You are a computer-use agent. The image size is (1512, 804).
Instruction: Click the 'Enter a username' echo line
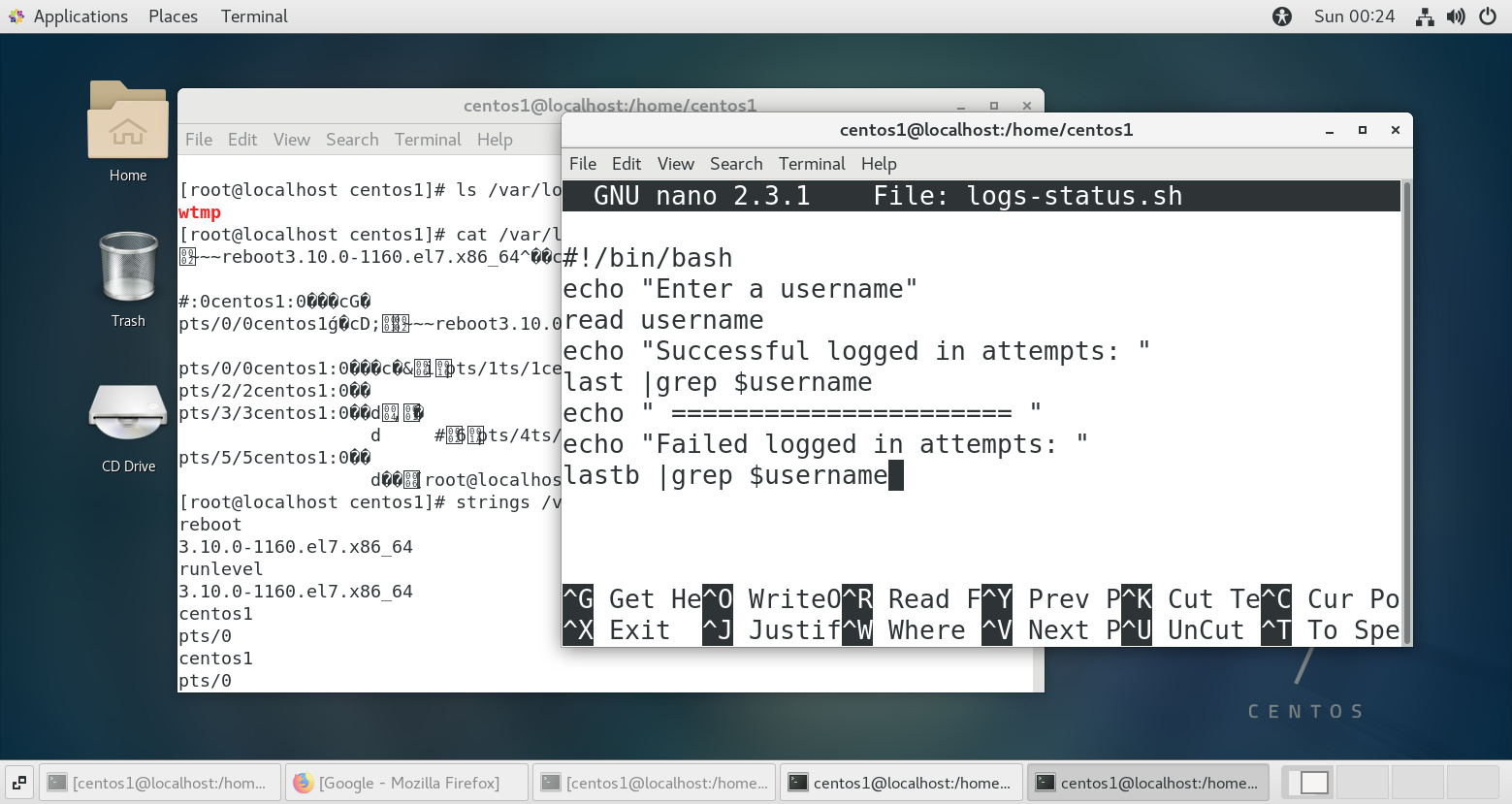pos(740,289)
